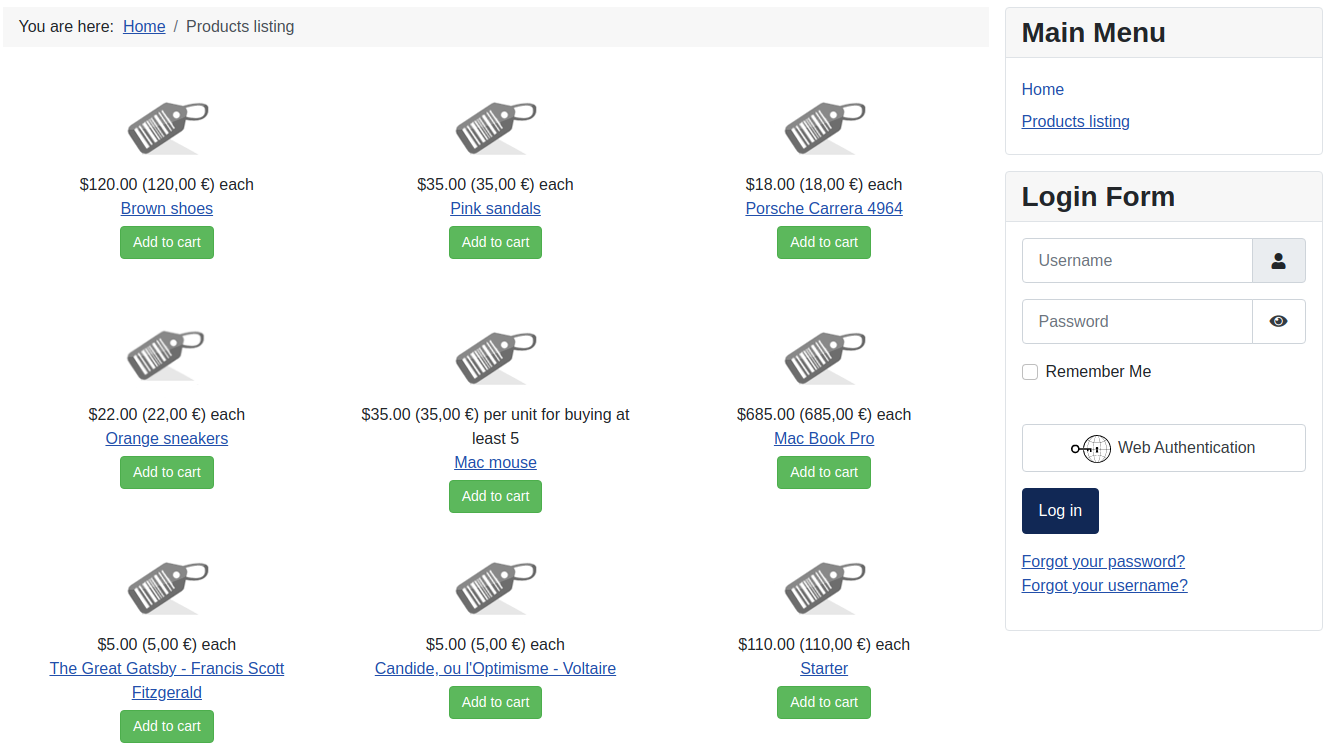
Task: Add Orange sneakers to cart
Action: pos(167,472)
